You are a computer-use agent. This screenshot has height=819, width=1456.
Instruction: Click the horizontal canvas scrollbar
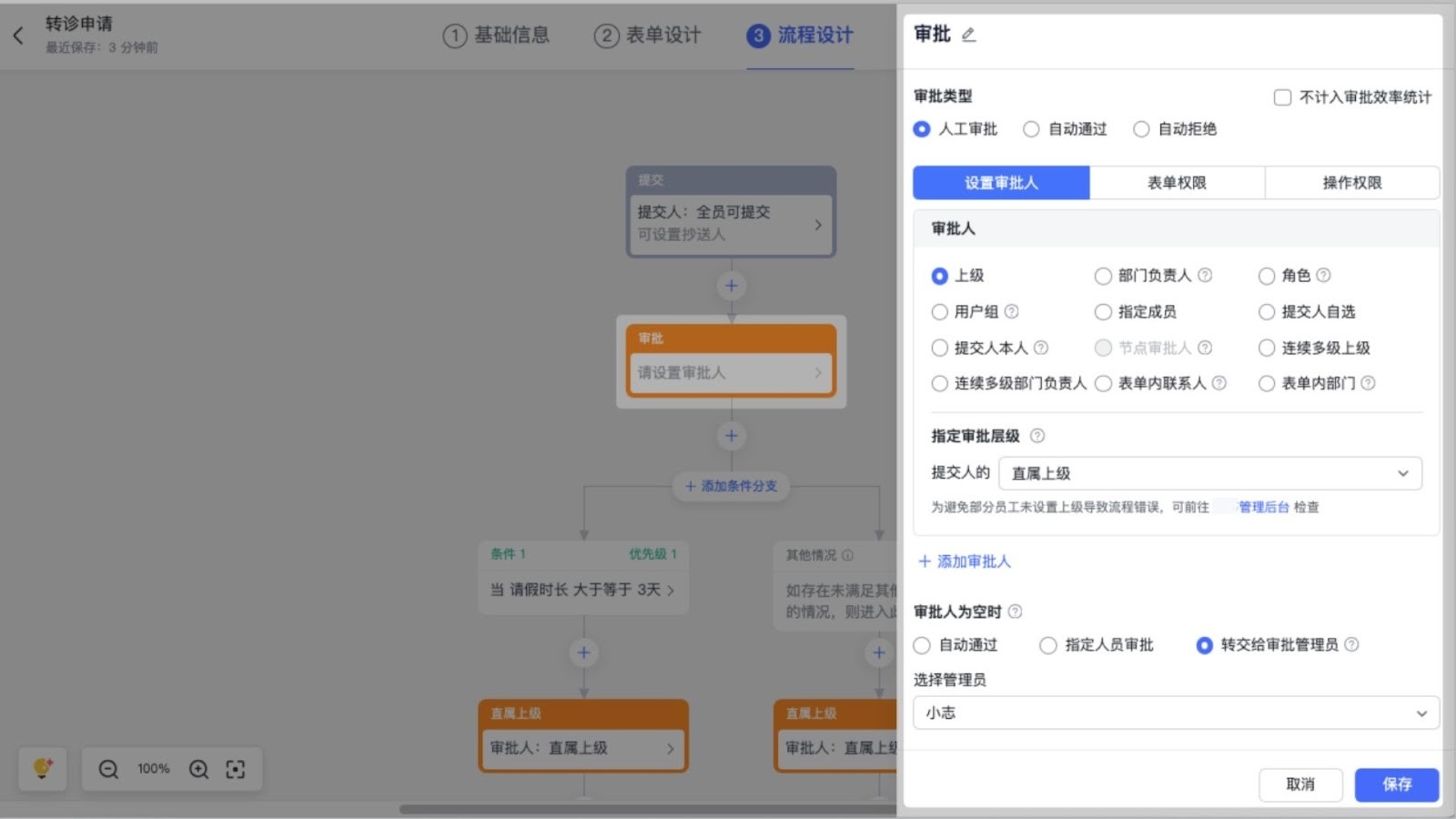[648, 809]
